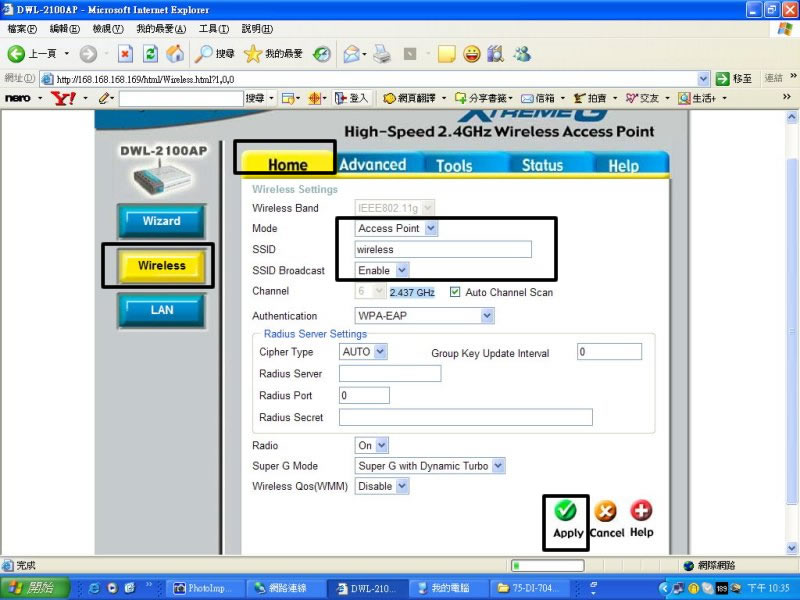Click the Wizard sidebar button
This screenshot has width=800, height=600.
(x=162, y=221)
